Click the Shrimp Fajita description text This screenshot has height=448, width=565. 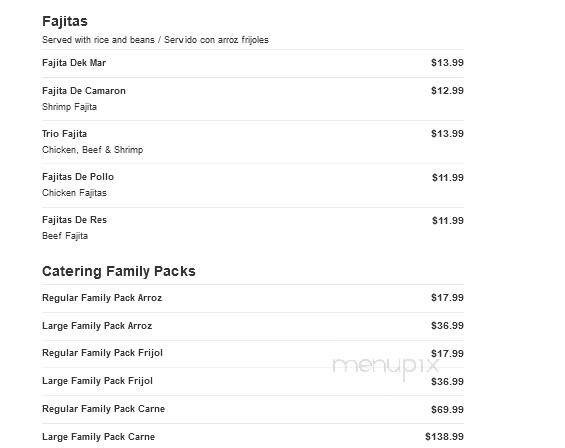69,107
